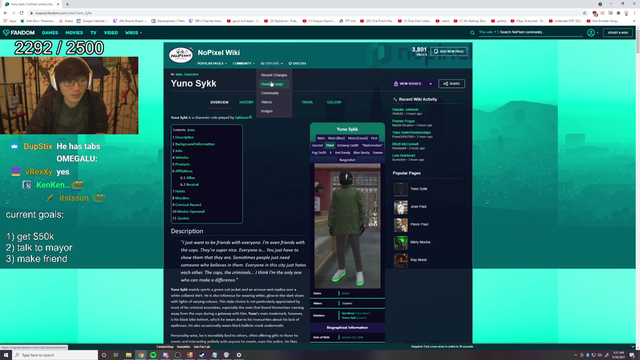
Task: Open Movies in the Fandom top bar
Action: pos(74,33)
